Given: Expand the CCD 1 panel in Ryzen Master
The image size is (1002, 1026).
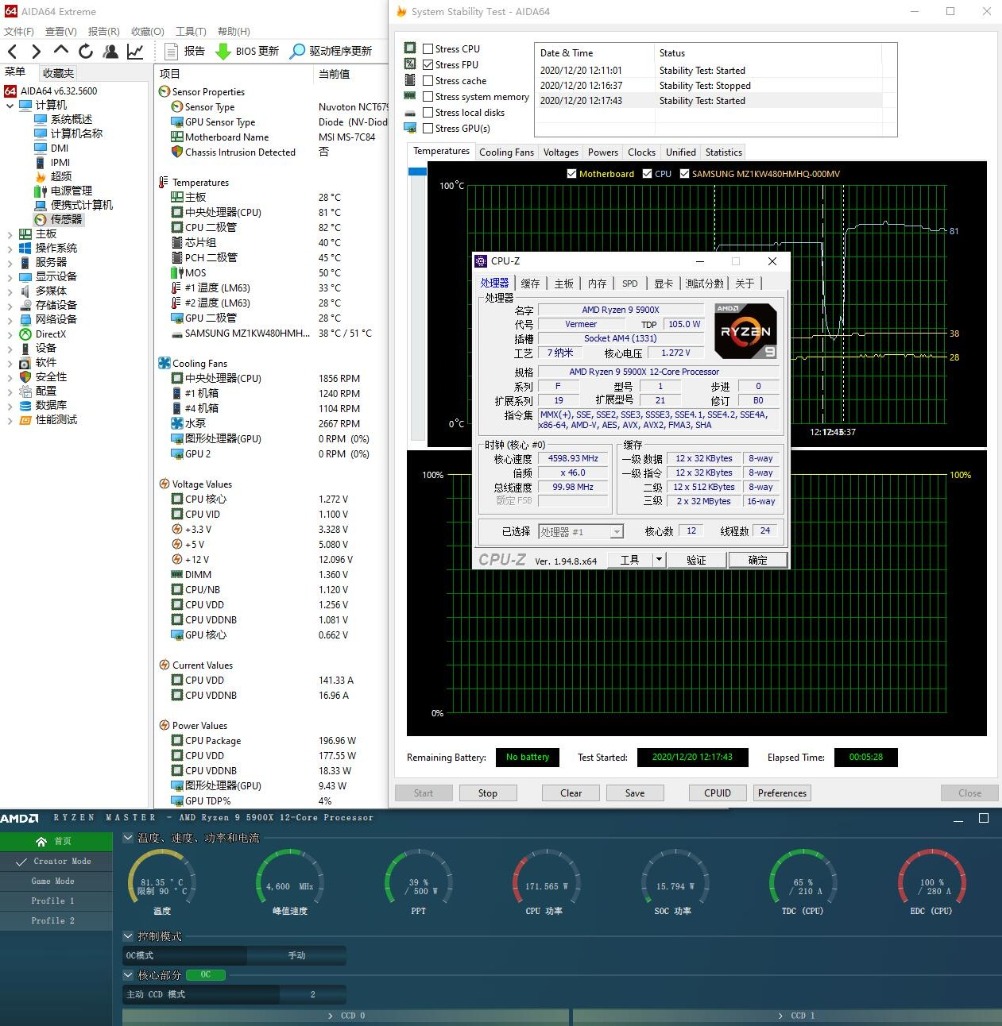Looking at the screenshot, I should (787, 1016).
